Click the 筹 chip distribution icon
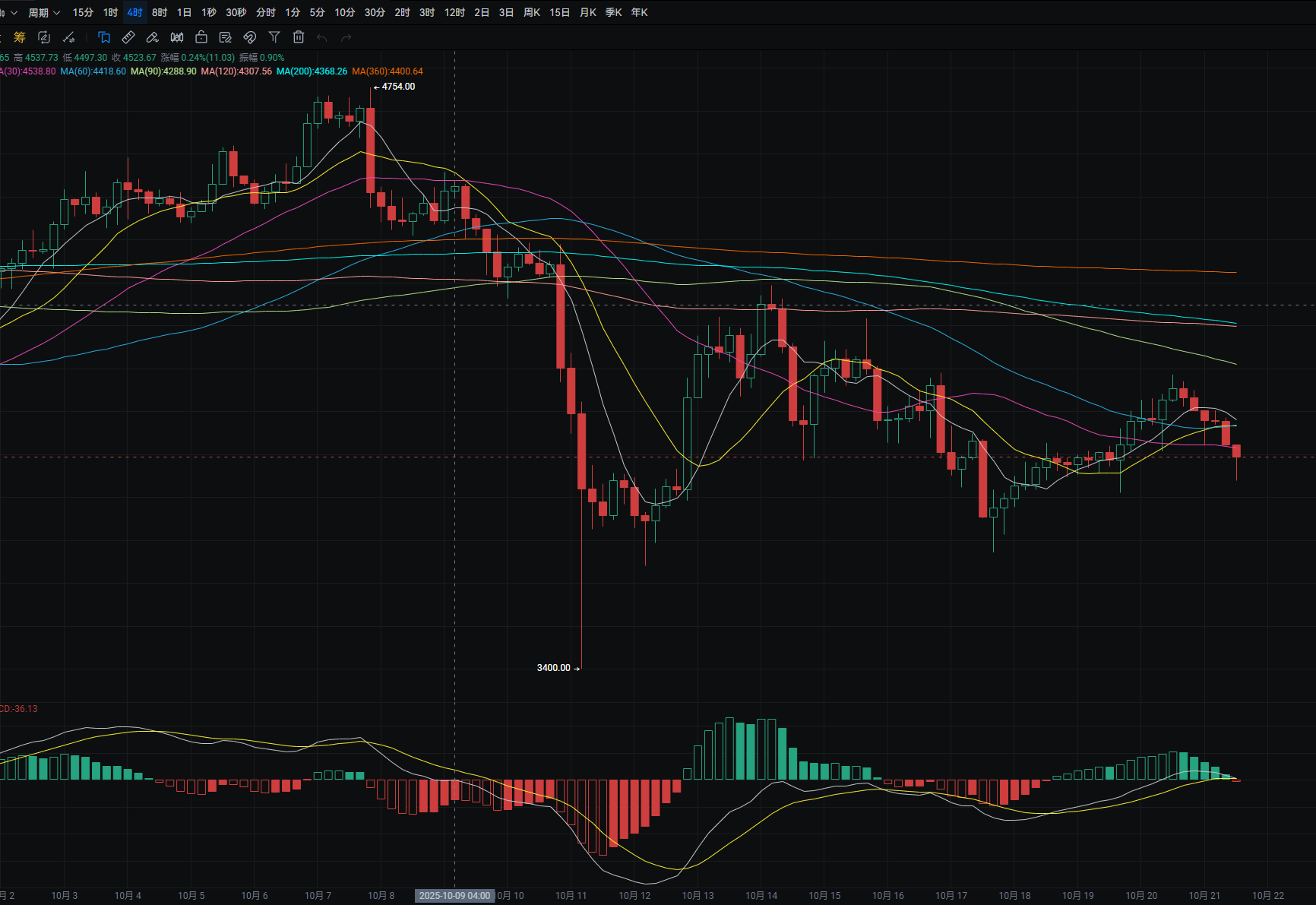The image size is (1316, 905). click(20, 37)
